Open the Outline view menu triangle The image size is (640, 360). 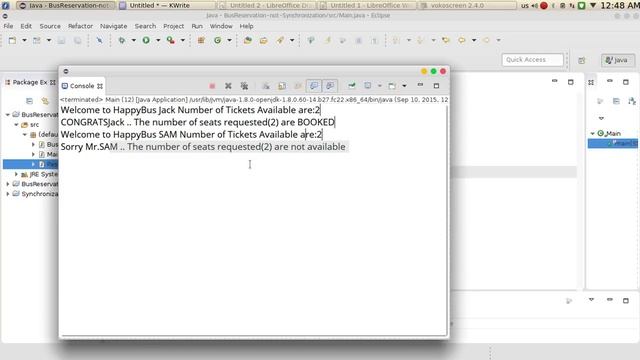tap(601, 118)
